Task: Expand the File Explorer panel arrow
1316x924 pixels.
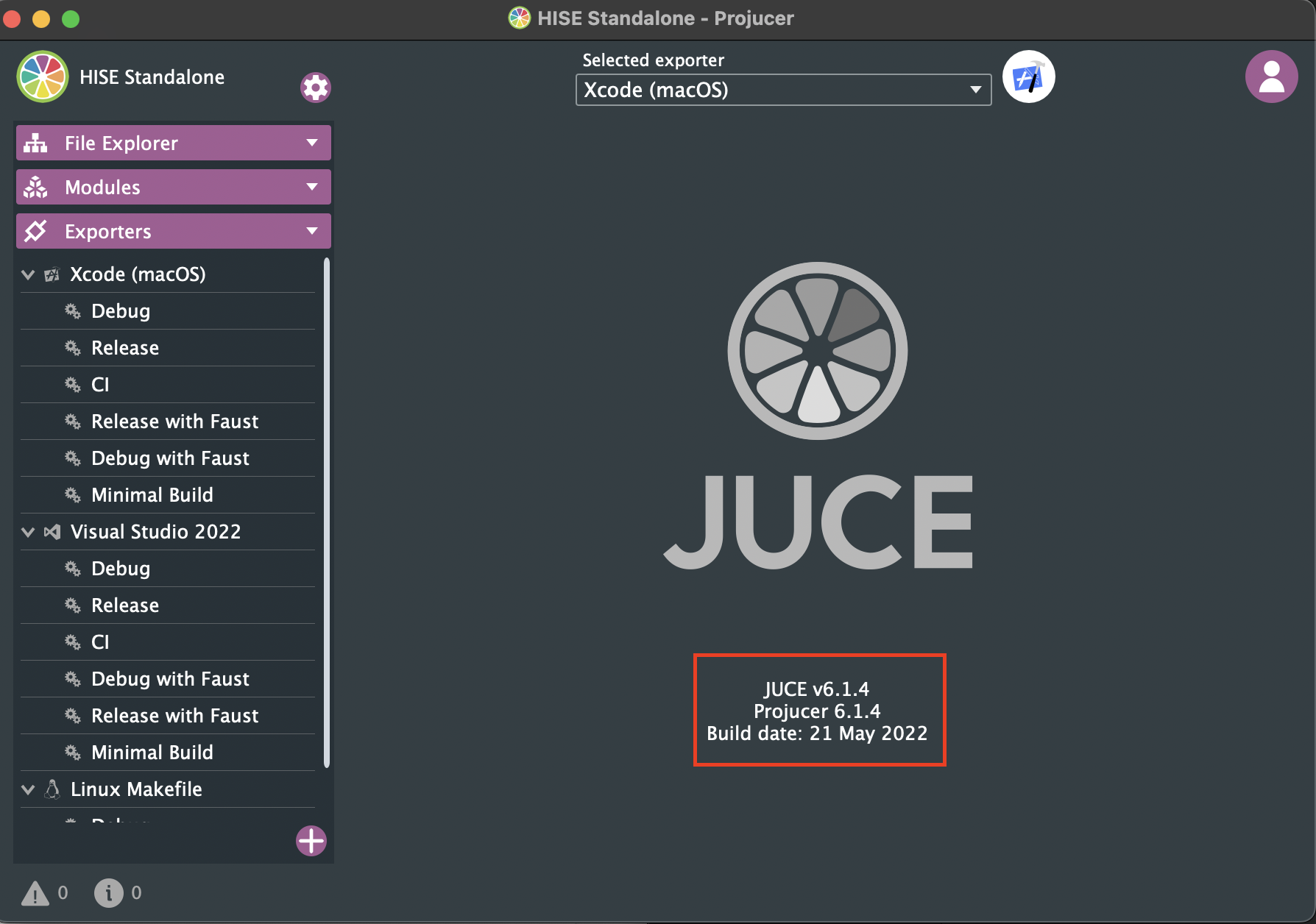Action: (312, 143)
